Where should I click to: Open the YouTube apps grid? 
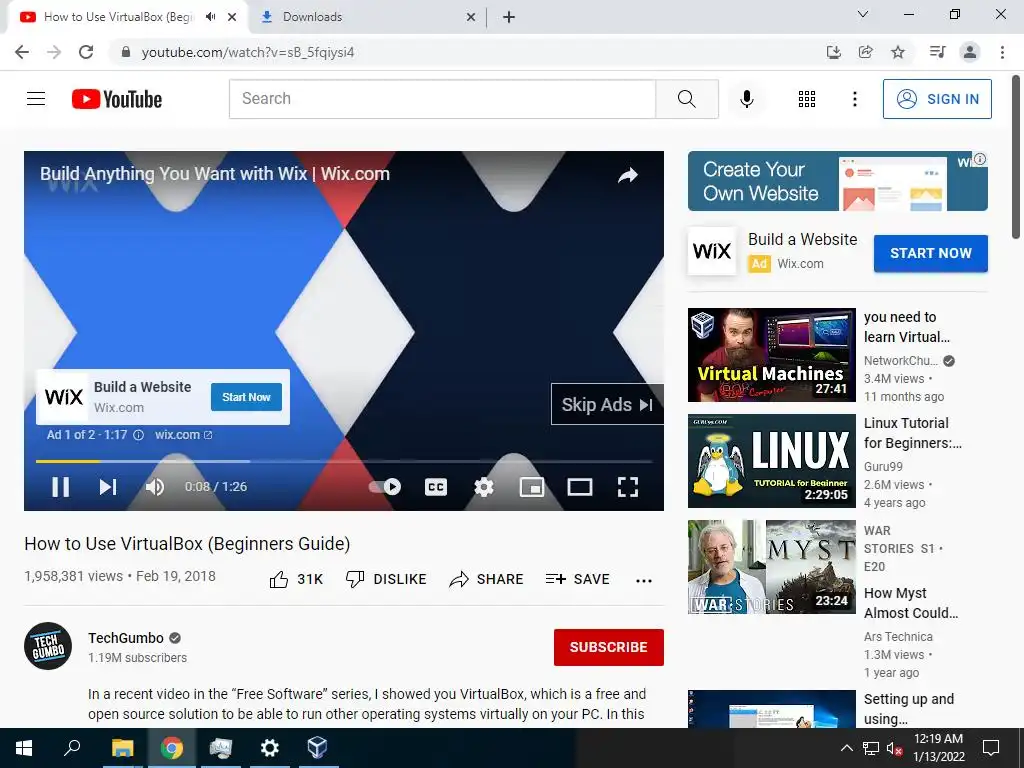(807, 99)
